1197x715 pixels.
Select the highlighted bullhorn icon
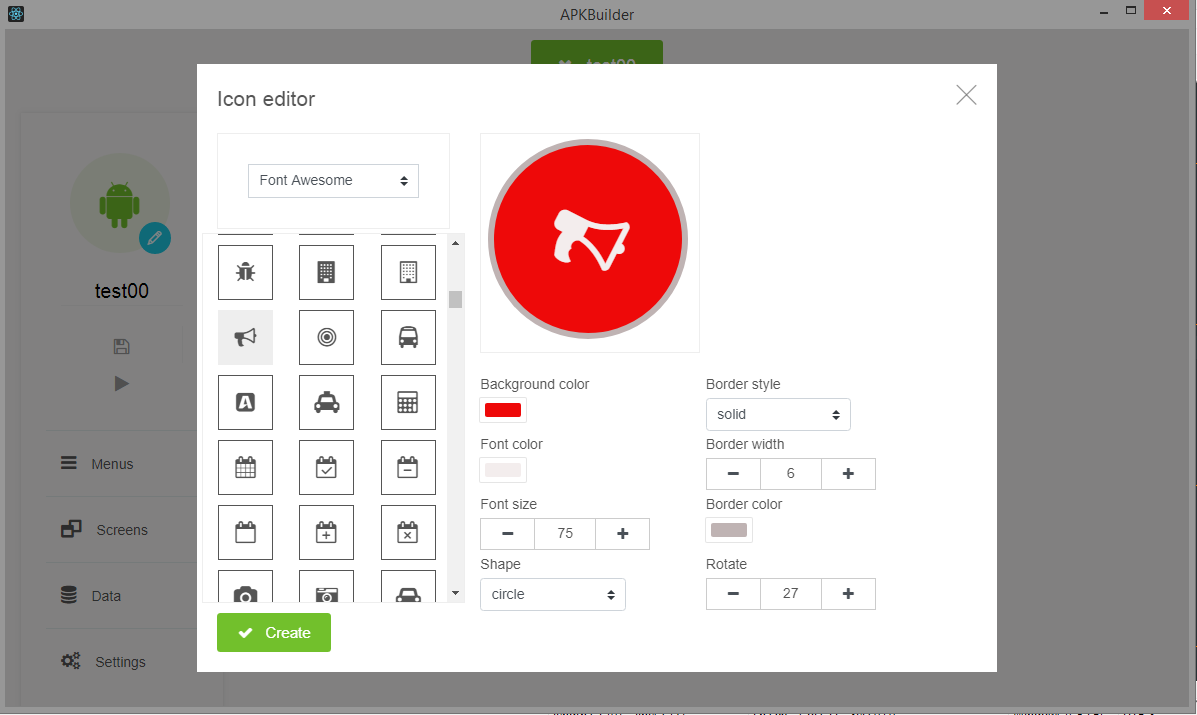pos(245,337)
